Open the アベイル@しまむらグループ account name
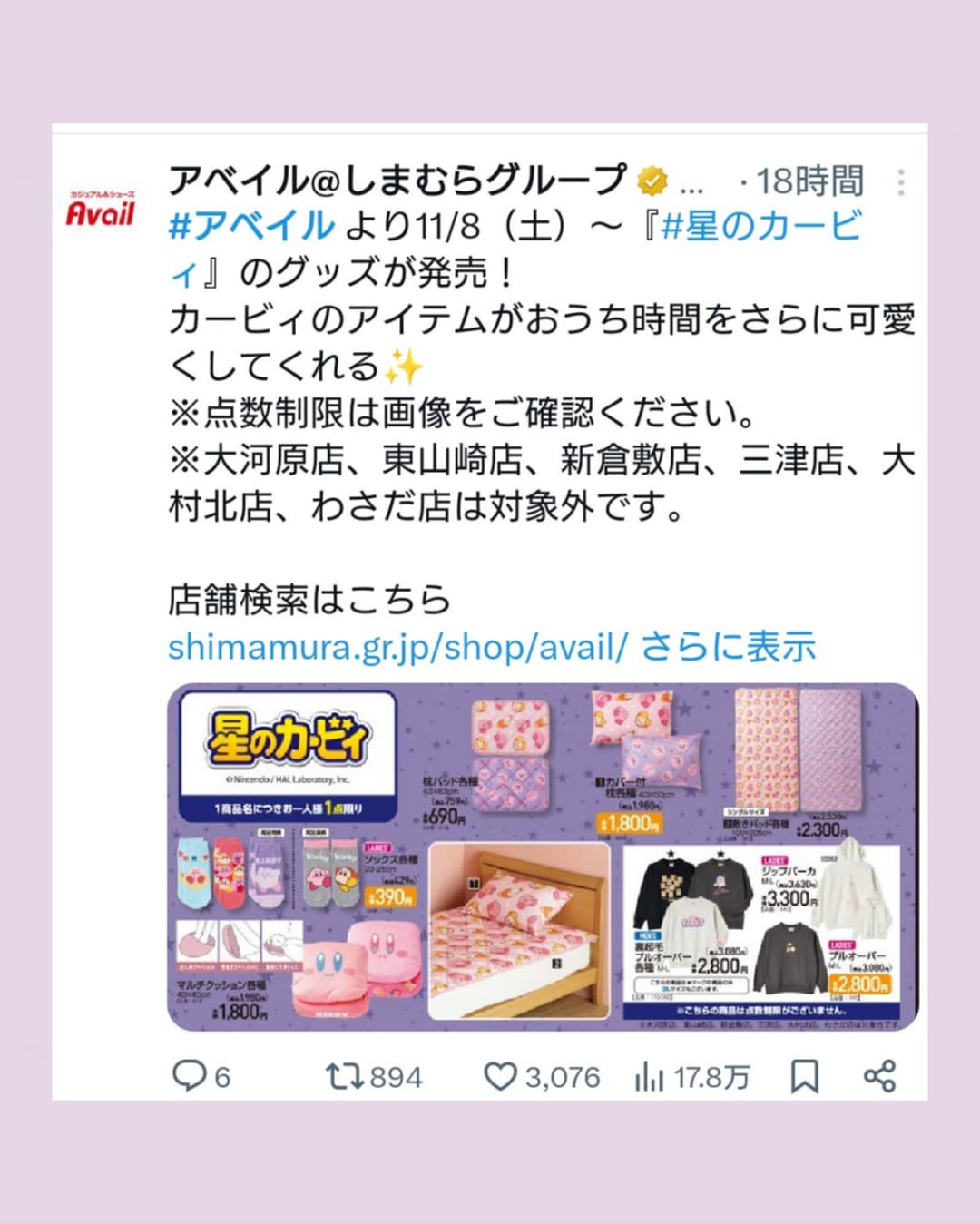This screenshot has height=1224, width=980. pos(397,181)
